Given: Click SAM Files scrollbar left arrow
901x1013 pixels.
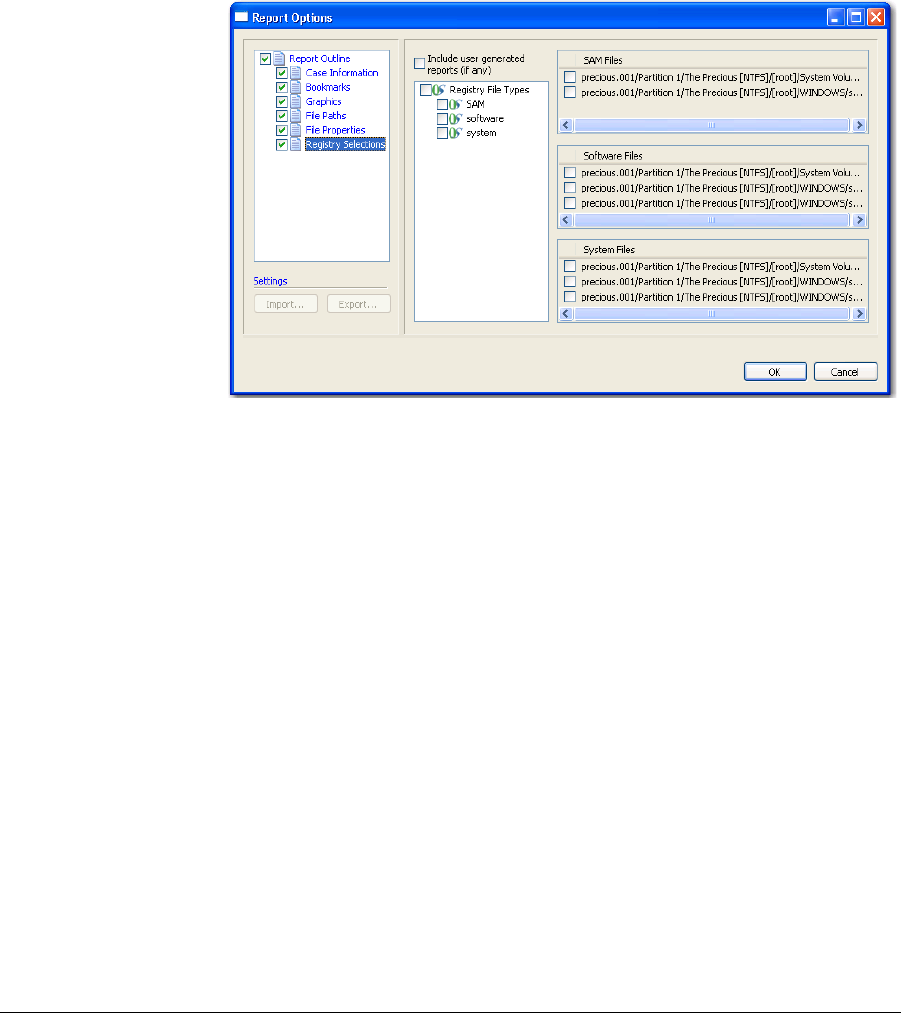Looking at the screenshot, I should click(566, 125).
